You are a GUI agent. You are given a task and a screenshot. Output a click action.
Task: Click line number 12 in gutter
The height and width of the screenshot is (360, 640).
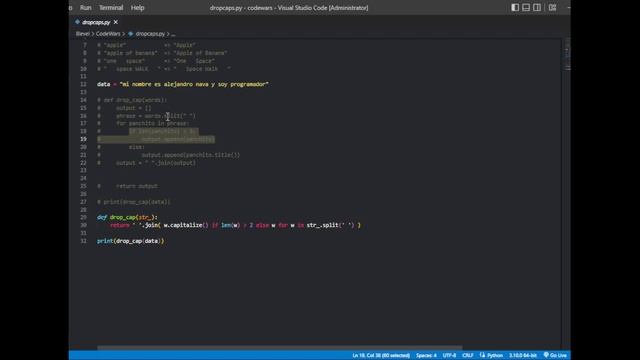coord(83,84)
